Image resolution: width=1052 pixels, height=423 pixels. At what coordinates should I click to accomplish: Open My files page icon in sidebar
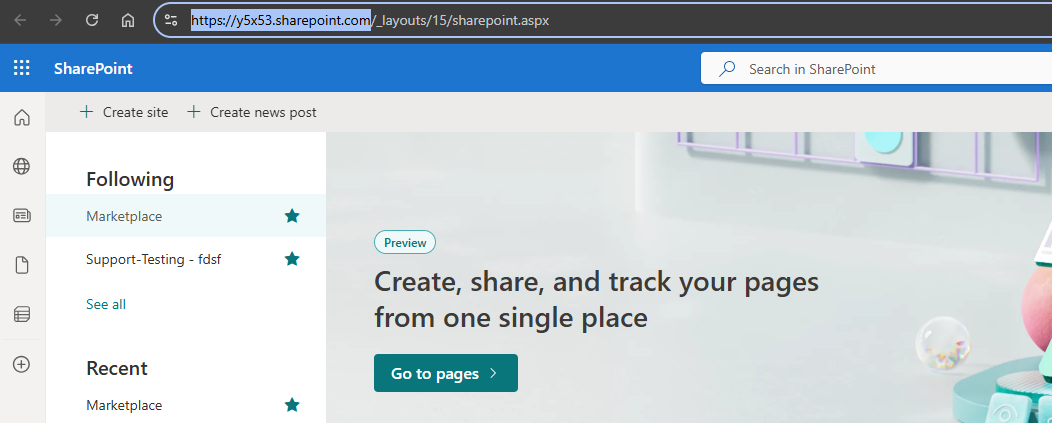point(21,265)
